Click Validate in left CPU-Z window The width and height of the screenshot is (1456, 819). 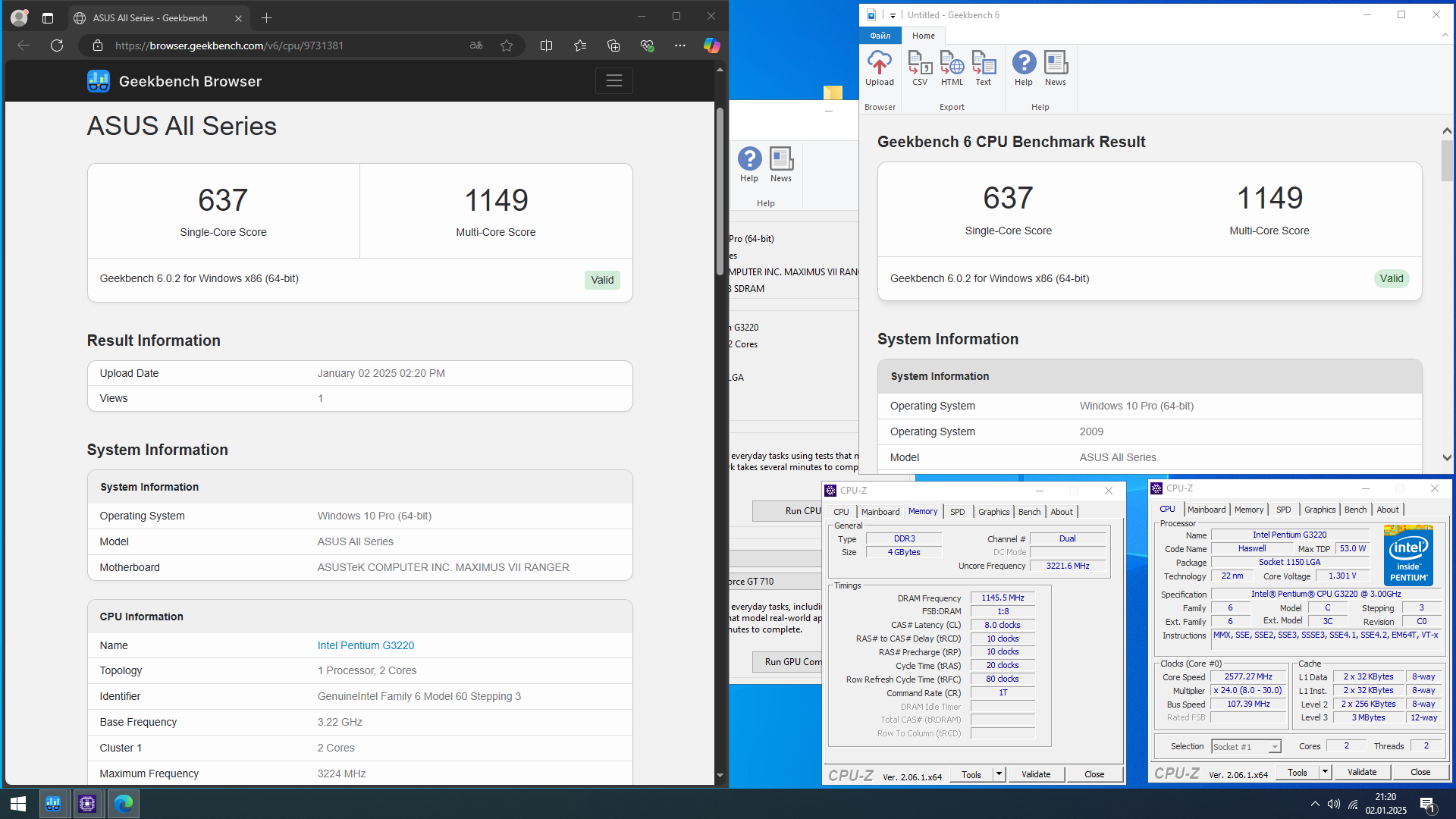tap(1036, 774)
